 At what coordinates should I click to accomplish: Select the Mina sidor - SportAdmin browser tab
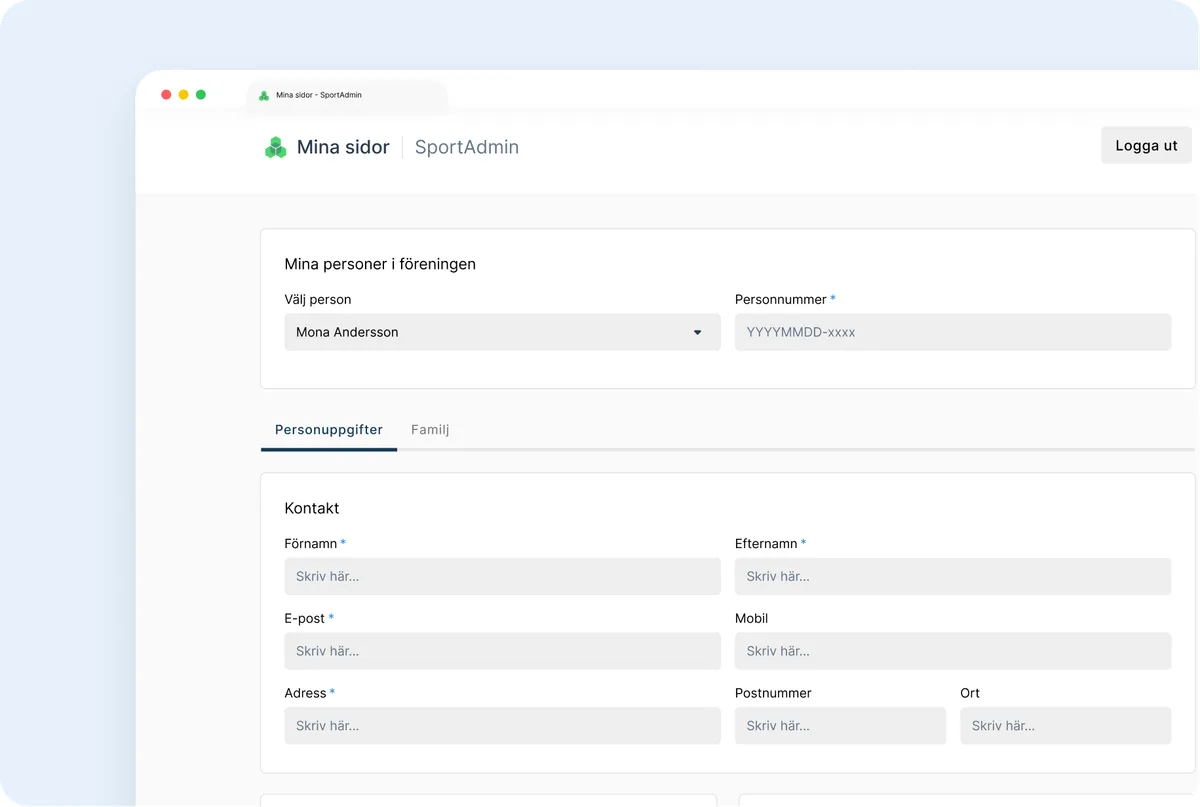click(x=347, y=95)
